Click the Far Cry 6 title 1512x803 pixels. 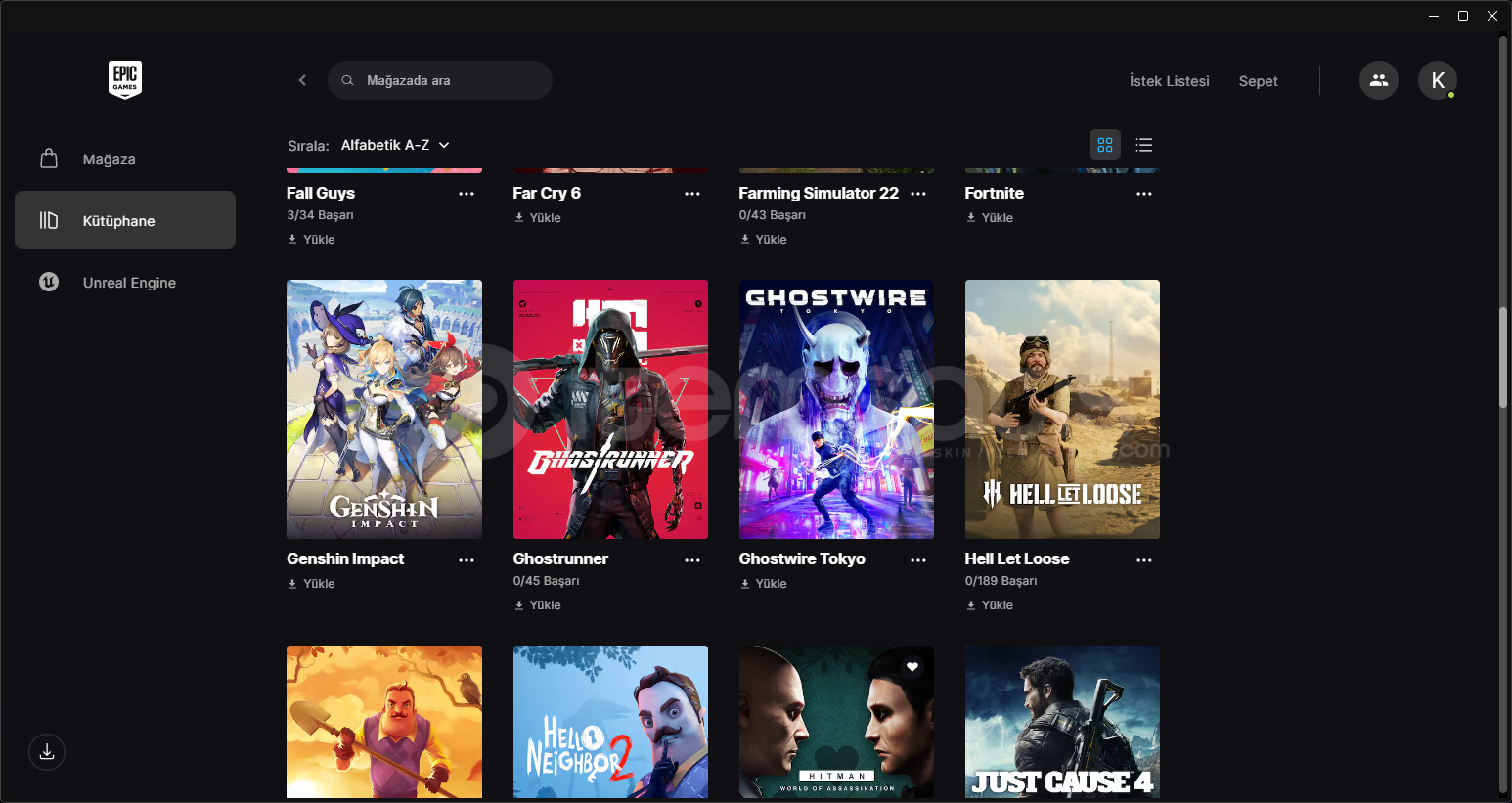pyautogui.click(x=547, y=193)
